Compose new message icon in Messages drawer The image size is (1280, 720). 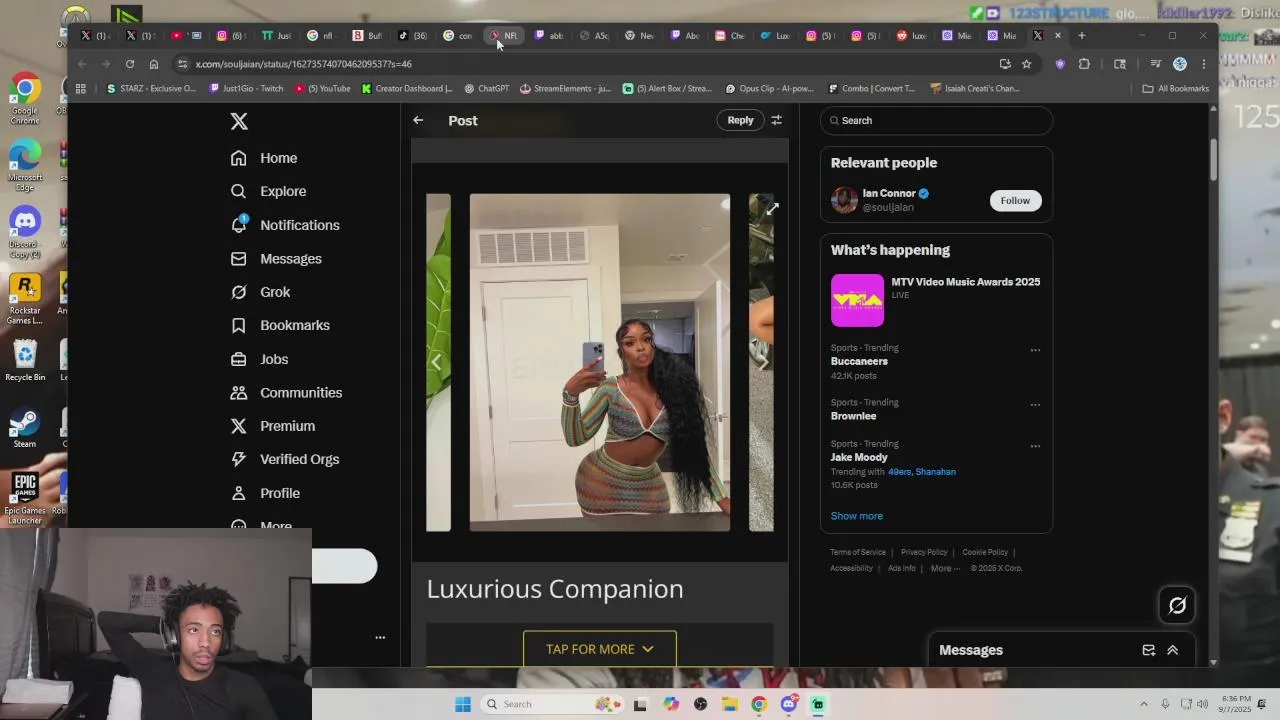(1148, 650)
